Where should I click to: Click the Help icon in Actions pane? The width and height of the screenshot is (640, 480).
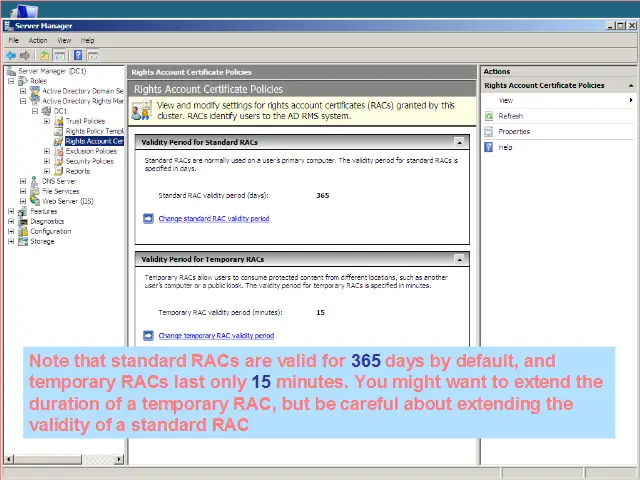[489, 147]
